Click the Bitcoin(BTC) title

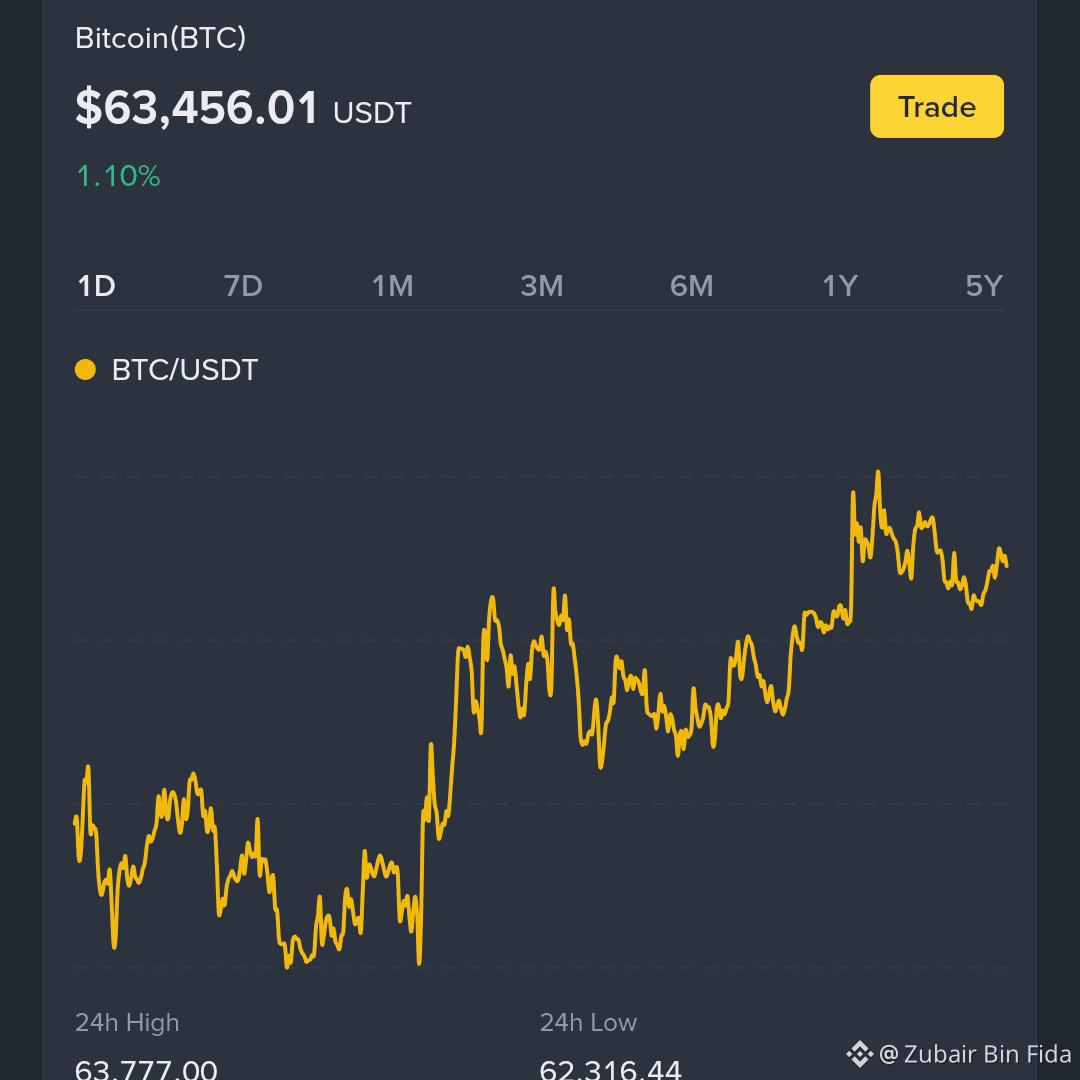[160, 38]
